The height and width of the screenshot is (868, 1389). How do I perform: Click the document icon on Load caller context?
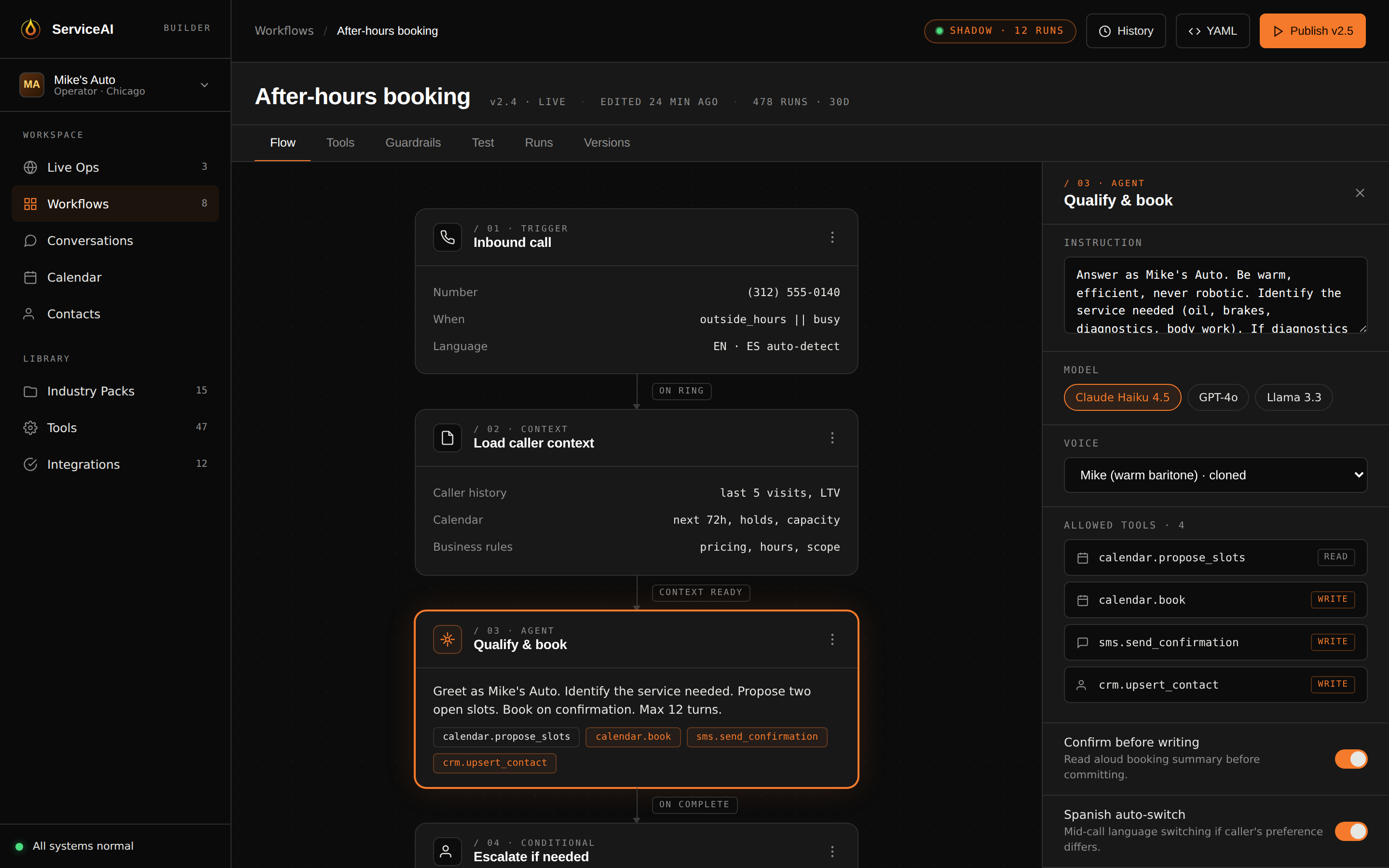coord(448,438)
